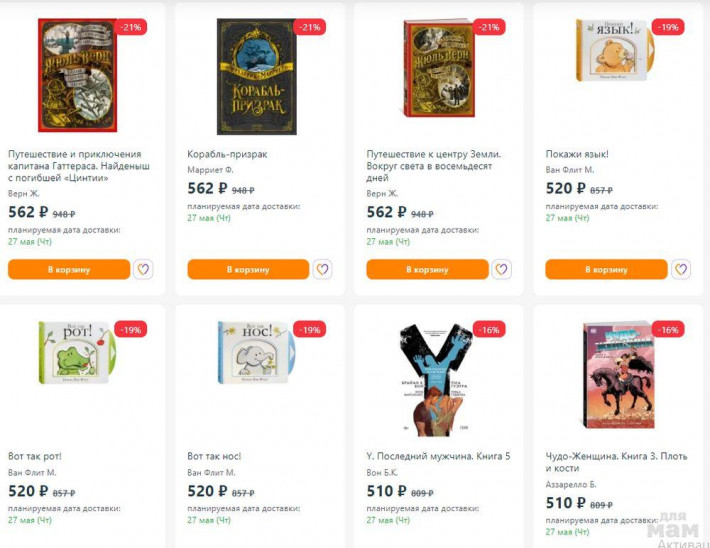The image size is (710, 548).
Task: Open «Корабль-призрак» book cover image
Action: (257, 76)
